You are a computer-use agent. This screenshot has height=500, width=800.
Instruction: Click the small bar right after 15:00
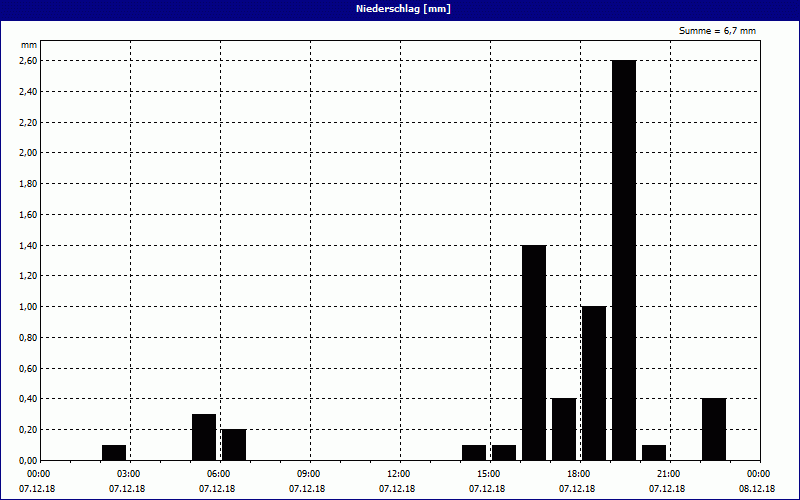tap(504, 452)
